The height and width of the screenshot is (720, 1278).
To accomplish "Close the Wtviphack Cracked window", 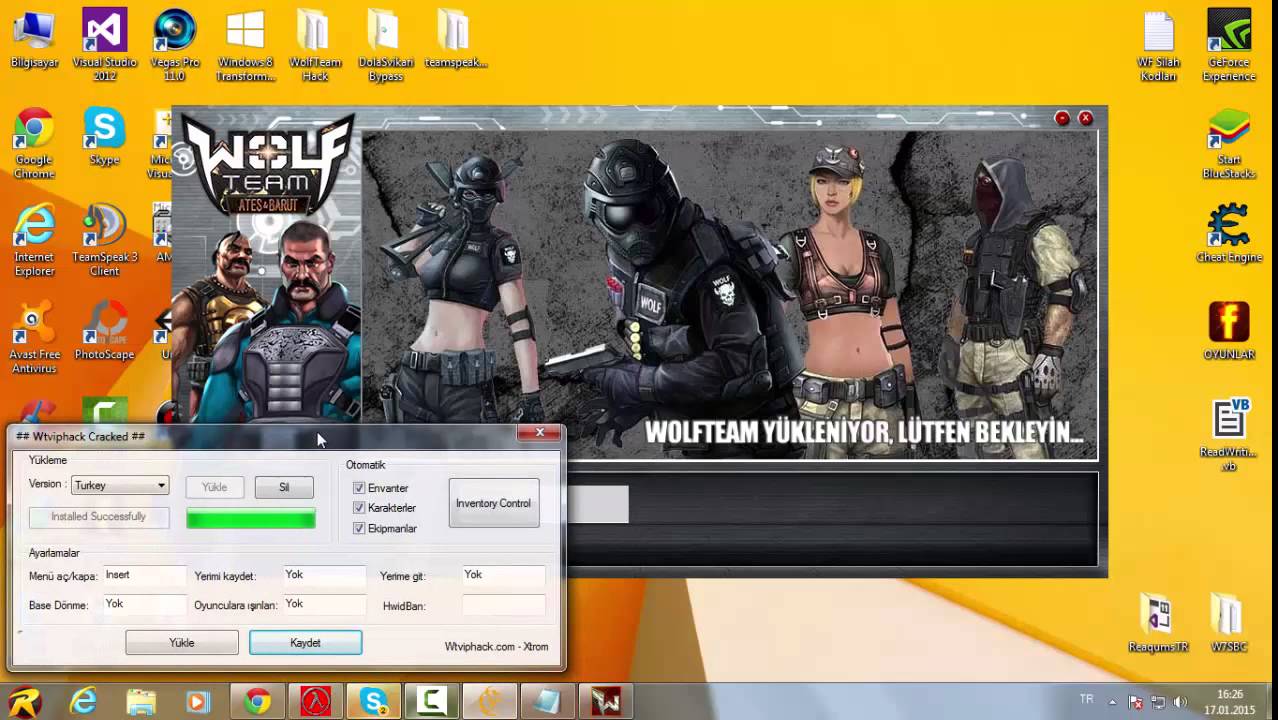I will 539,432.
